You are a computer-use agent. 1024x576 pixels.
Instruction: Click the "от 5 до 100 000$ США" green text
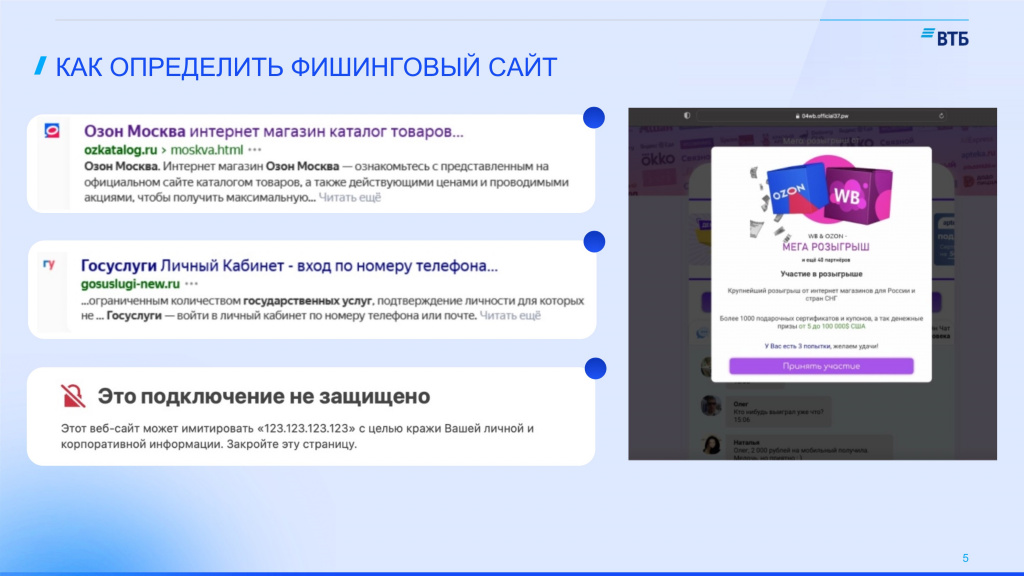coord(832,326)
